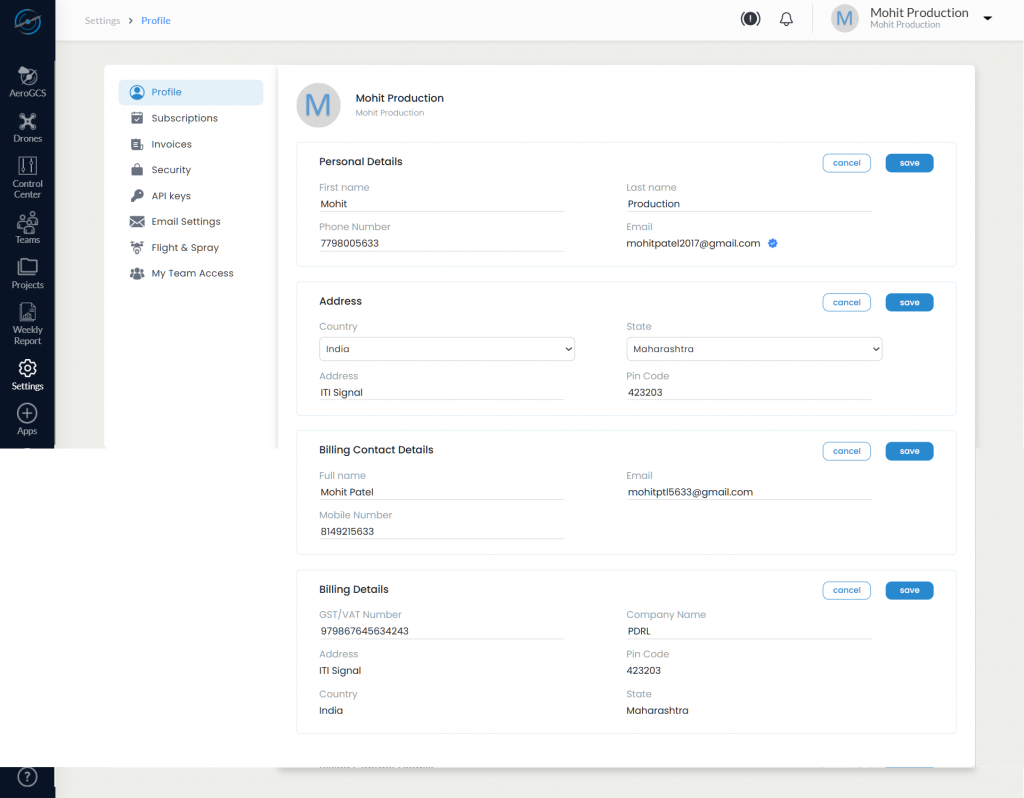Click the Settings breadcrumb link
This screenshot has height=798, width=1024.
click(103, 21)
